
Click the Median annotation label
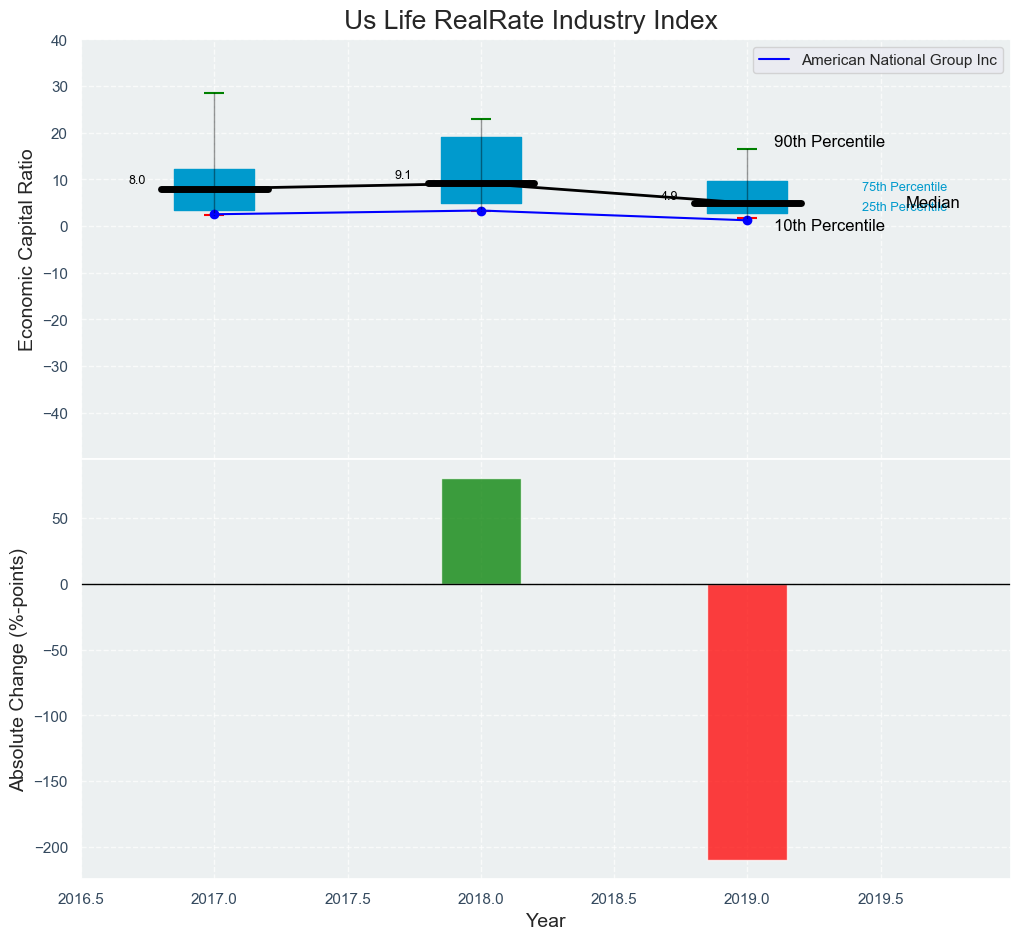(932, 203)
